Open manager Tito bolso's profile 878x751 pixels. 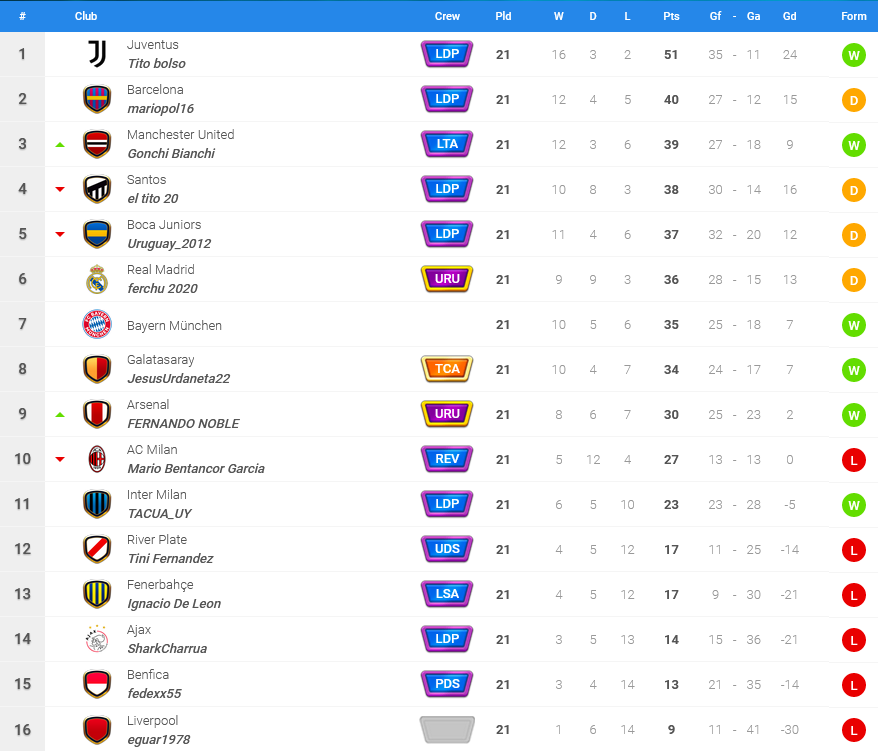point(156,64)
